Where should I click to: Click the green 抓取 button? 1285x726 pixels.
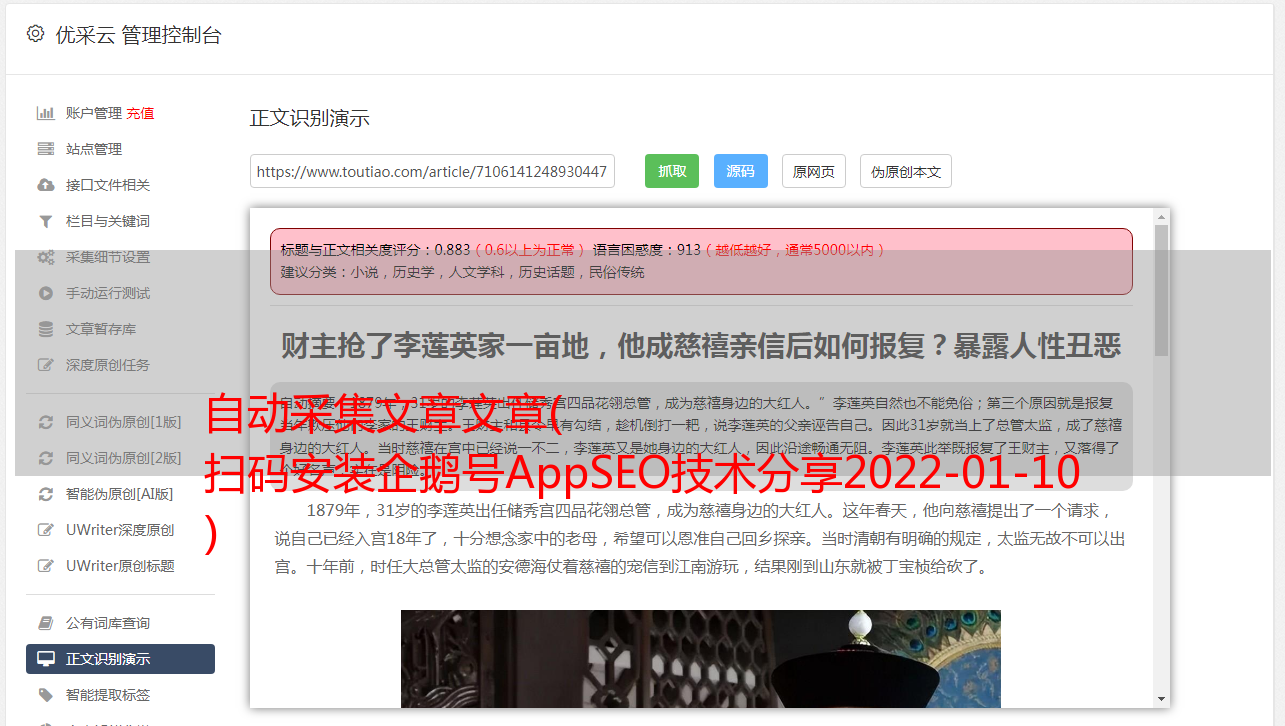click(x=672, y=171)
